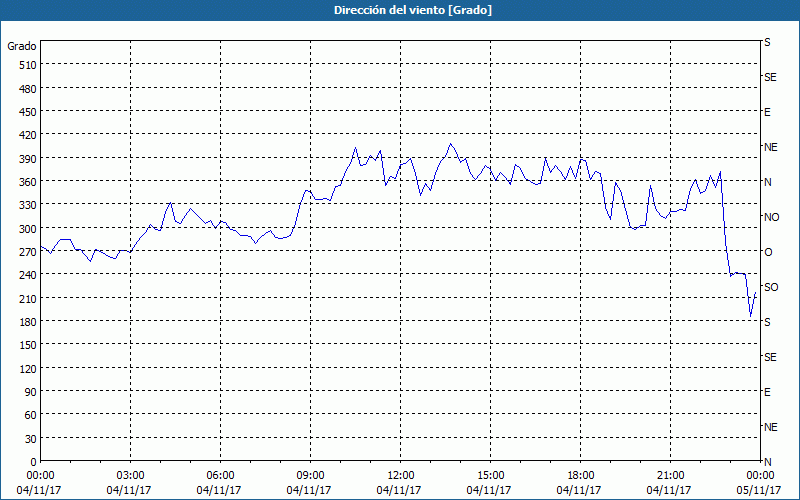Click the 'NE' compass label near 30 level

(771, 427)
